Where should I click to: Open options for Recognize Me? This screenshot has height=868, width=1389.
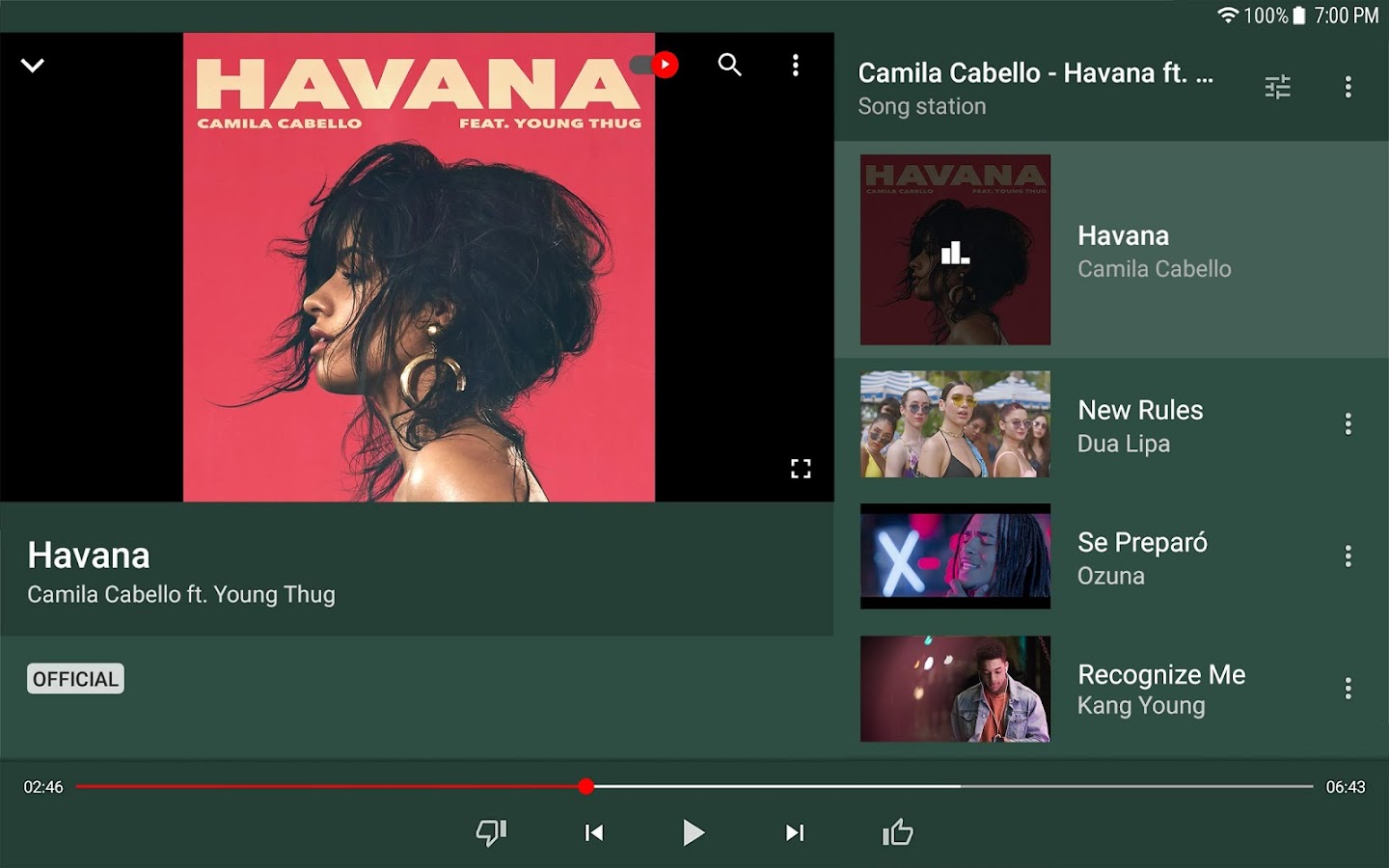coord(1348,689)
